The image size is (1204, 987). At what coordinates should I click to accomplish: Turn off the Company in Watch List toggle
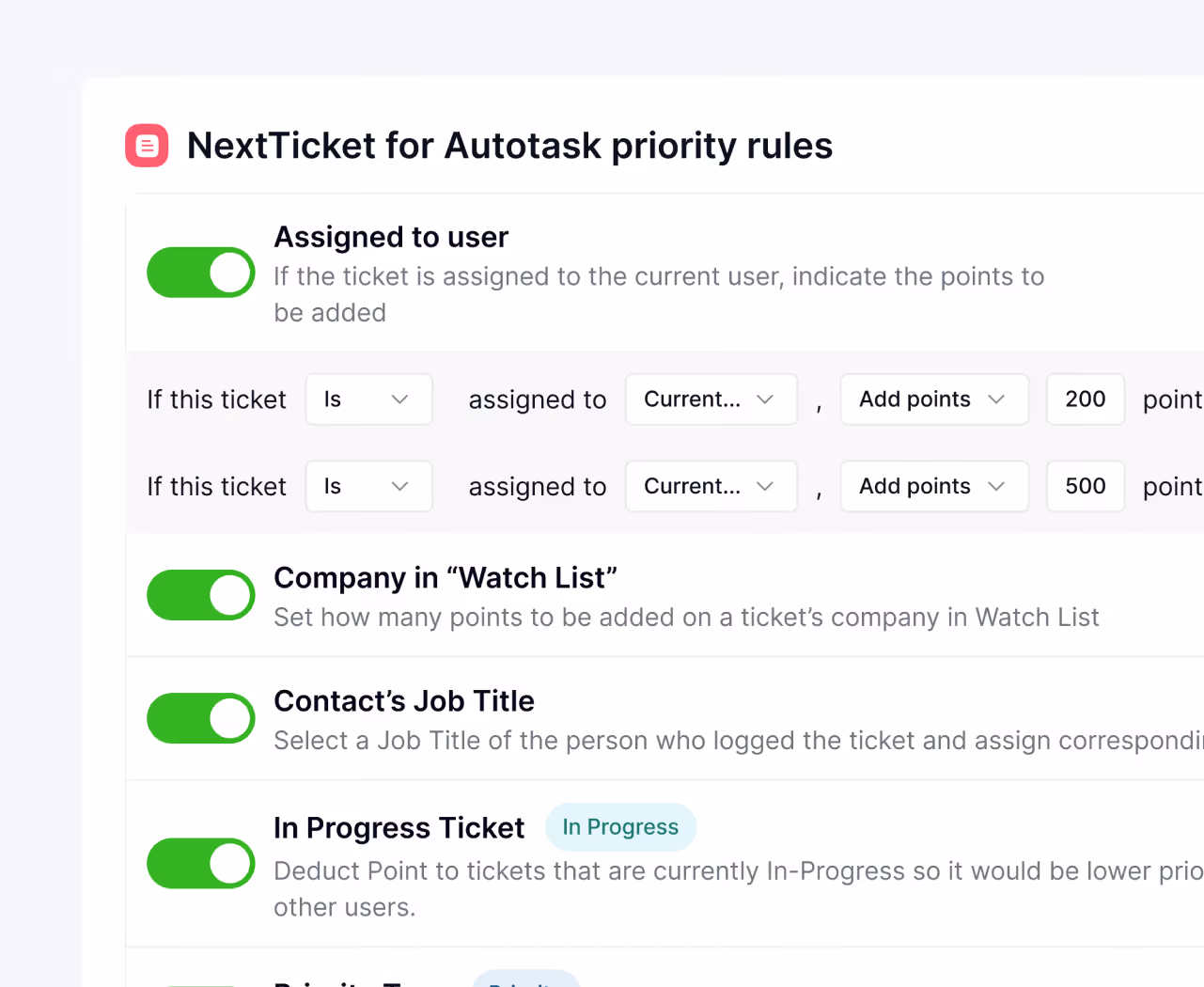click(x=201, y=595)
